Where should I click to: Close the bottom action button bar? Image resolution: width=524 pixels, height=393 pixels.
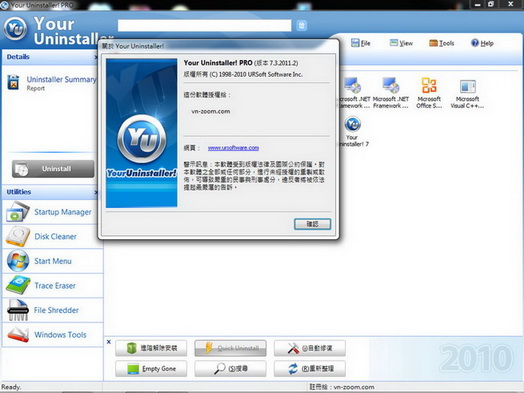coord(109,342)
